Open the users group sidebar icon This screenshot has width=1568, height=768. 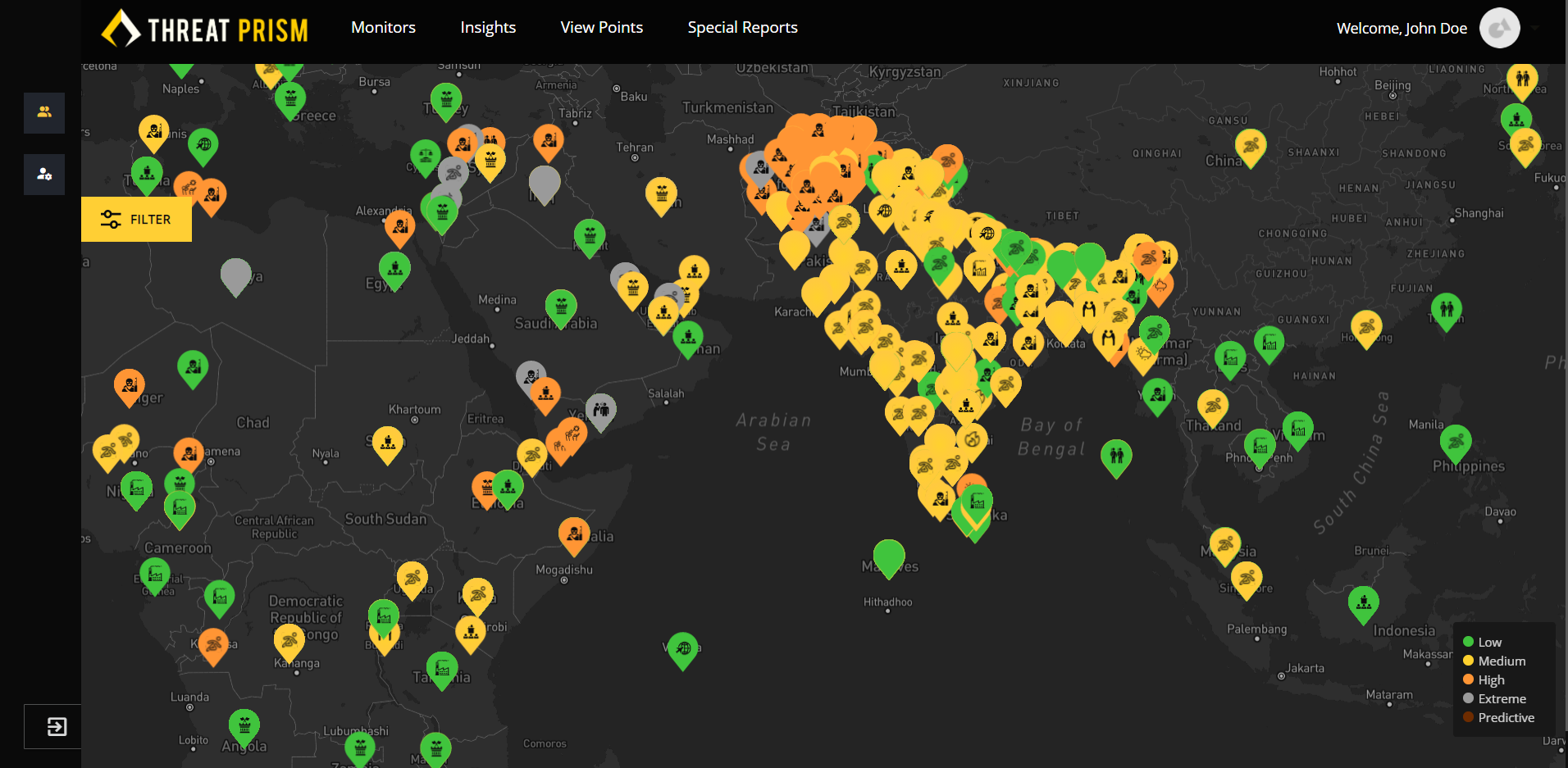coord(44,112)
